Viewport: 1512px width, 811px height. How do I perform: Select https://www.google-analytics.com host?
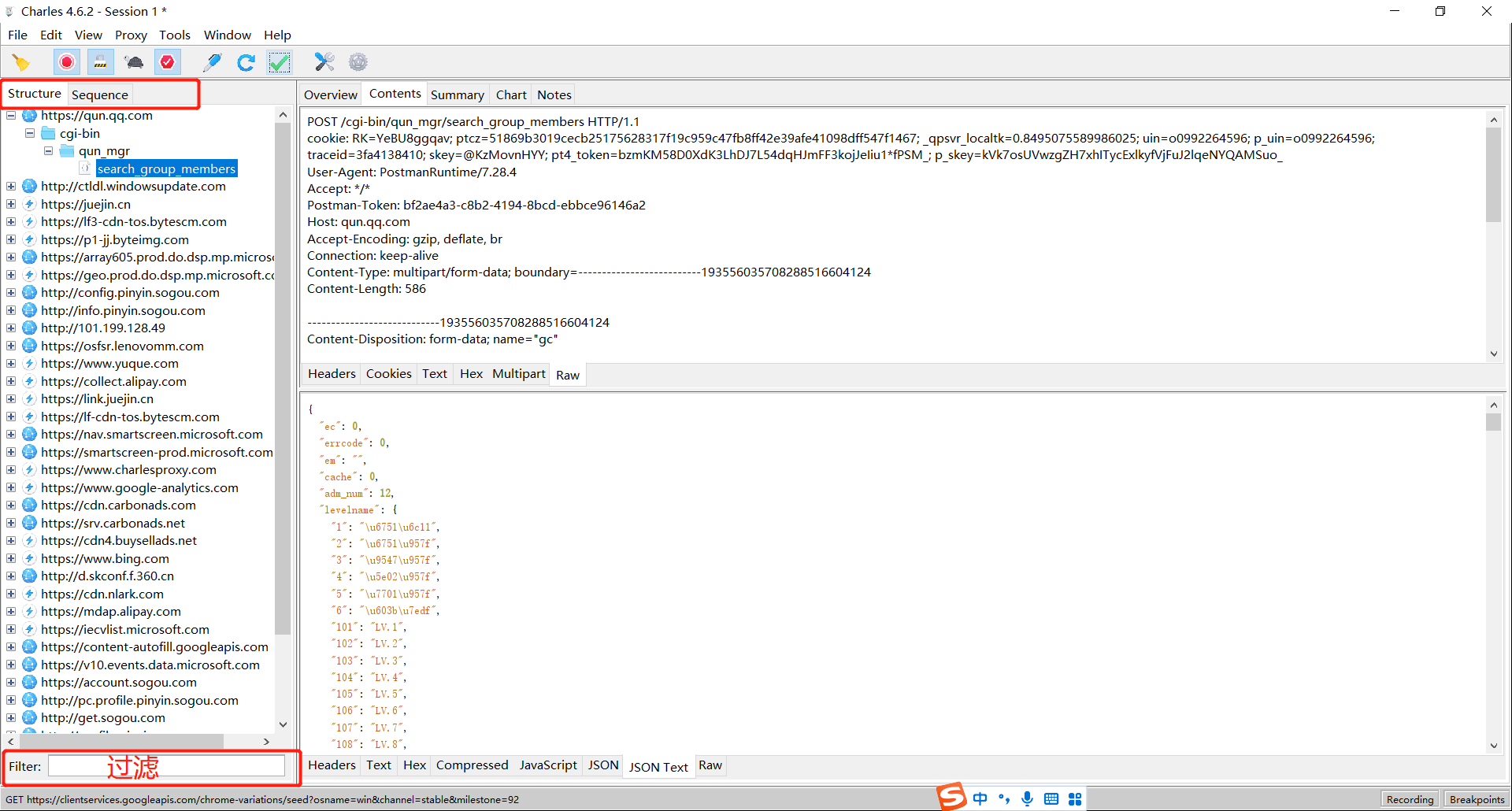pyautogui.click(x=140, y=487)
